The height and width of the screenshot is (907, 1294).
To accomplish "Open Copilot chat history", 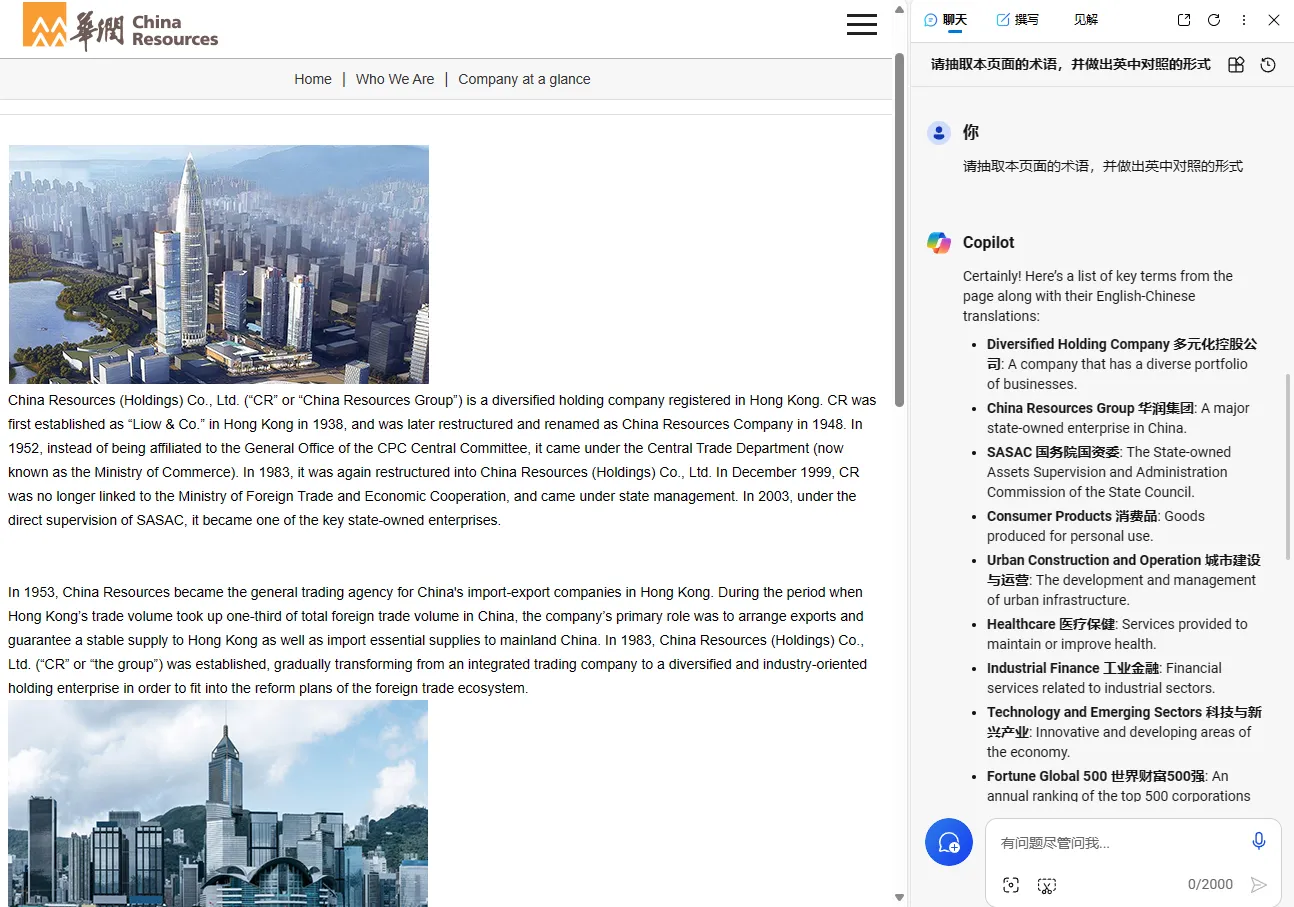I will tap(1268, 65).
